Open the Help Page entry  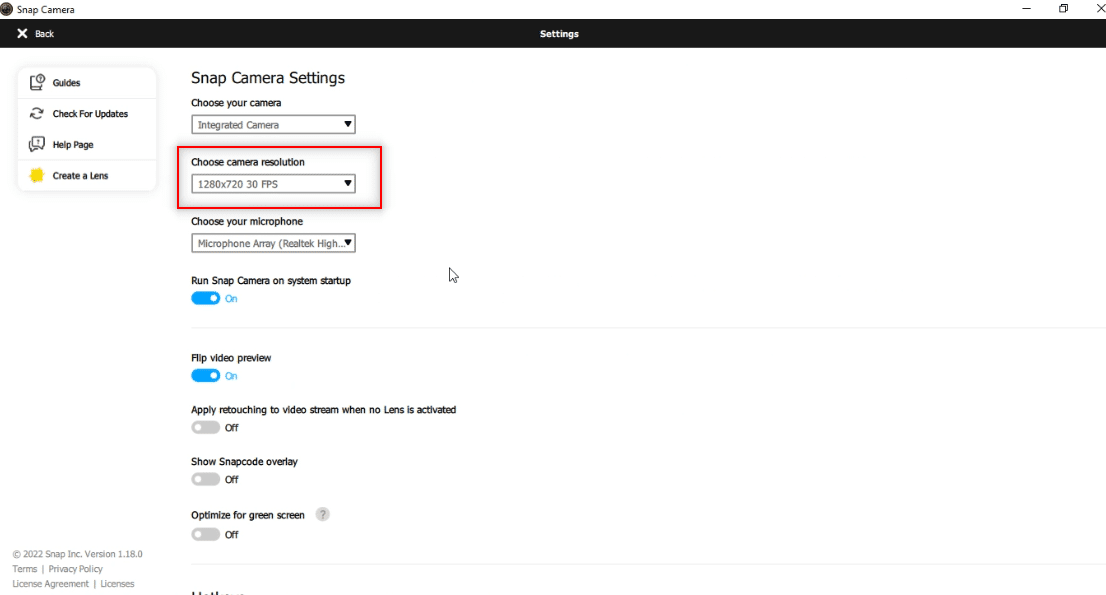pos(87,145)
